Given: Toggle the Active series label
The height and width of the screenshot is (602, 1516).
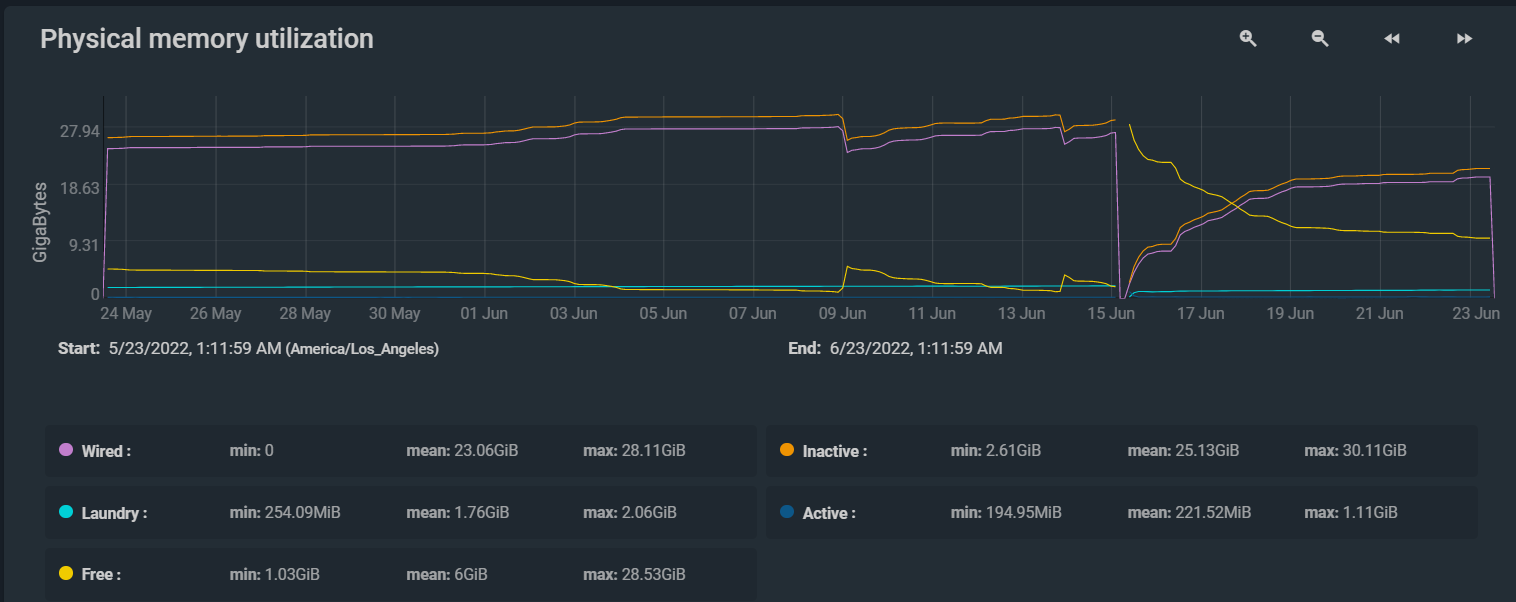Looking at the screenshot, I should pos(829,513).
